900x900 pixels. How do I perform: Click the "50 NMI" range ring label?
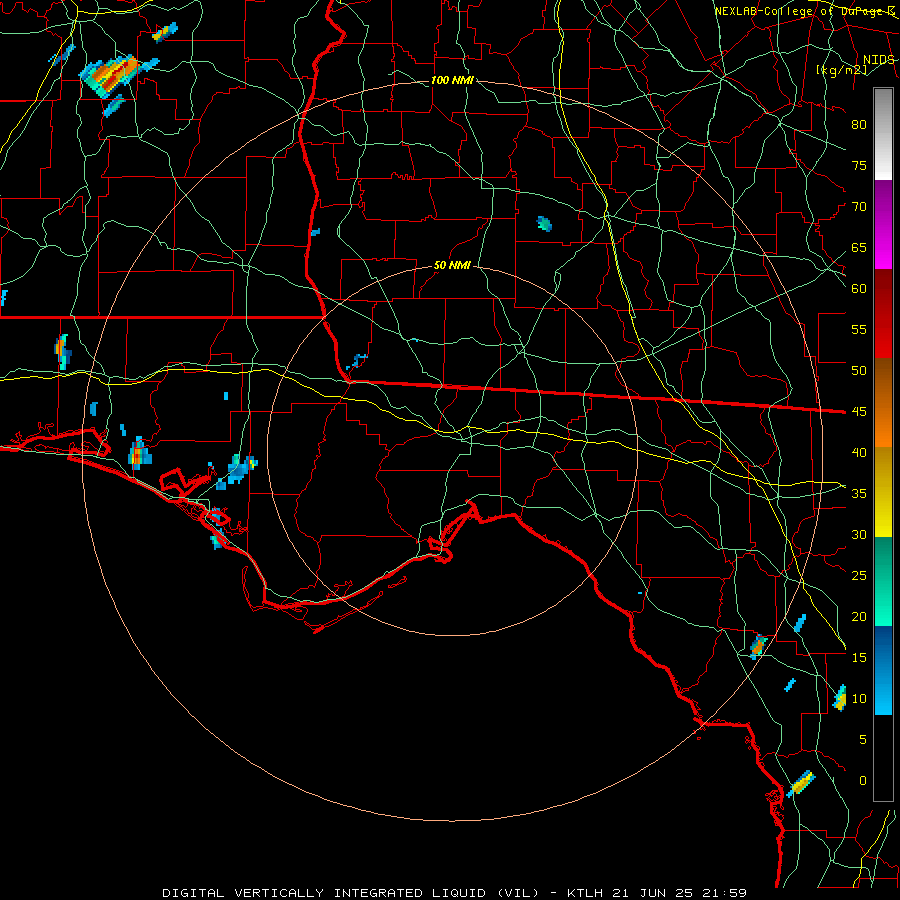pos(452,265)
